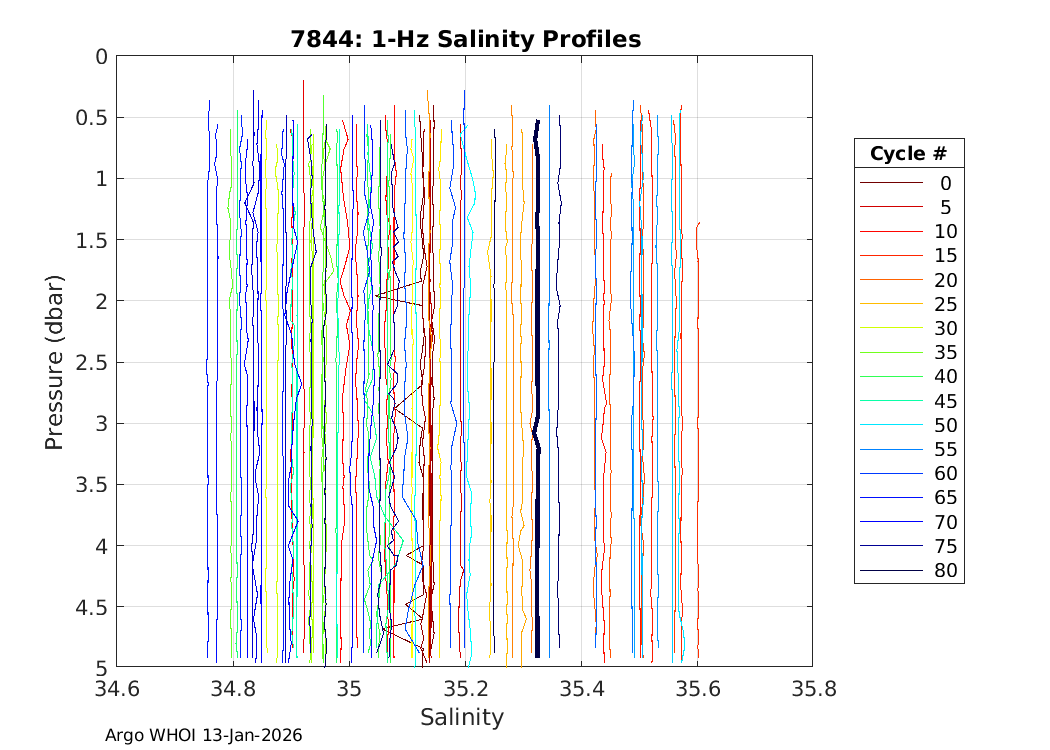Click the 'Argo WHOI 13-Jan-2026' footer text
The image size is (1050, 750).
[x=204, y=736]
